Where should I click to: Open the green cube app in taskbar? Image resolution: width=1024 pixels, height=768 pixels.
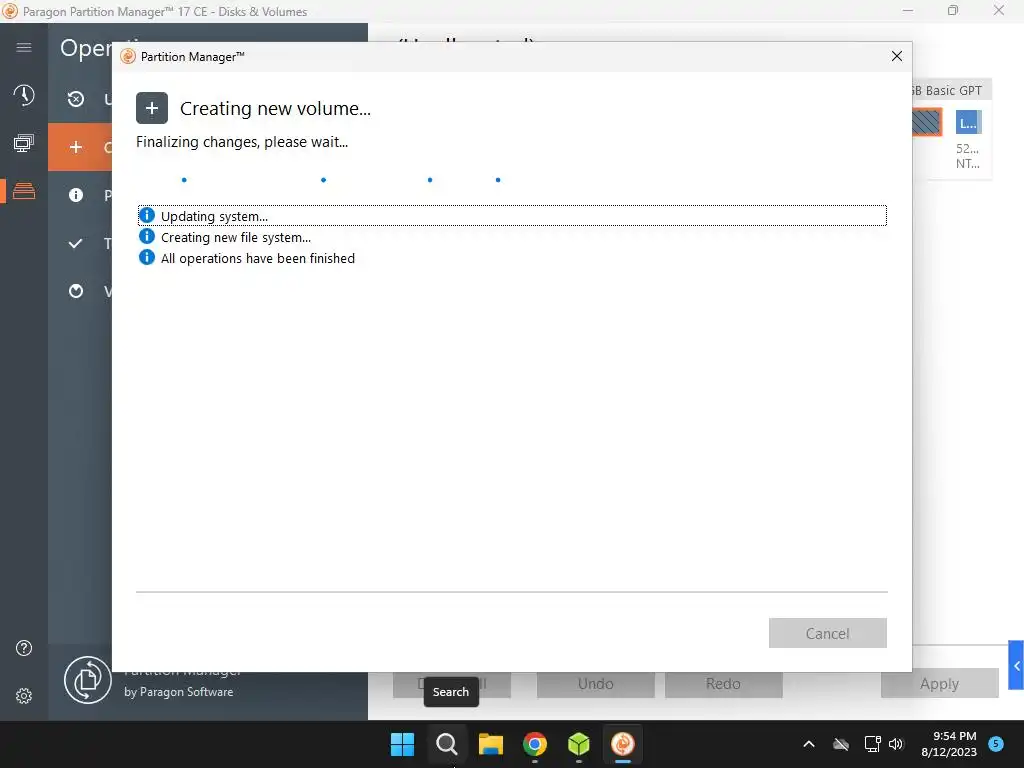[x=579, y=744]
